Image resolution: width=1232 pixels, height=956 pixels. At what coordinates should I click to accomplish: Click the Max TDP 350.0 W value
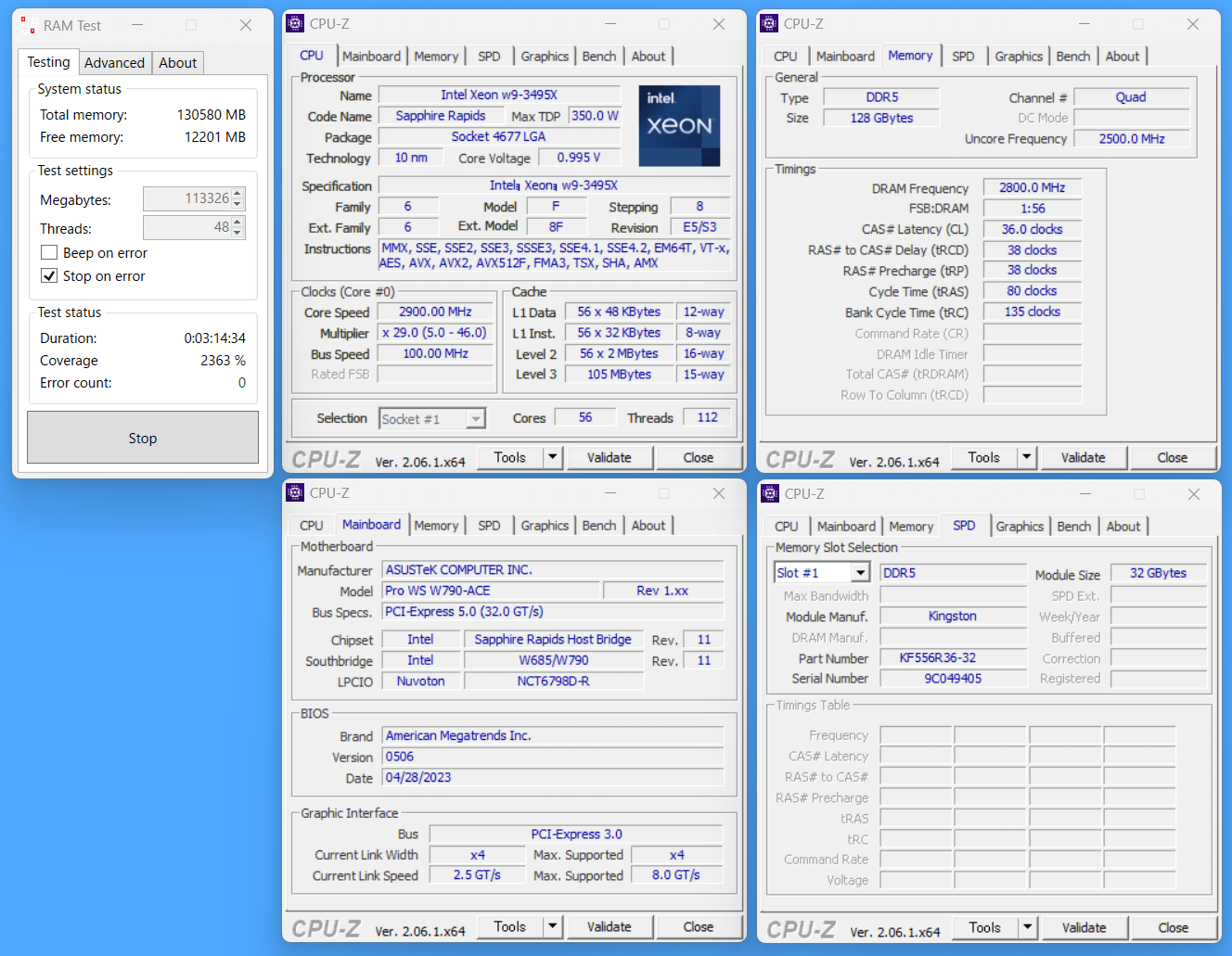coord(595,116)
